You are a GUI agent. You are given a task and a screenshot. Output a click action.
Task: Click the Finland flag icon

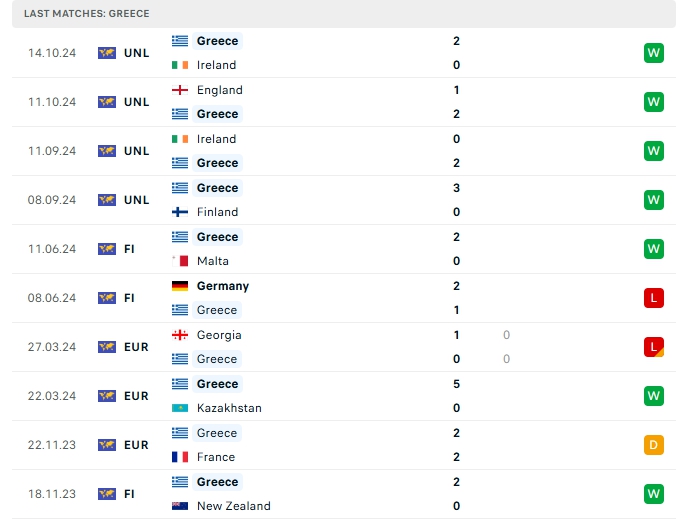click(x=180, y=212)
